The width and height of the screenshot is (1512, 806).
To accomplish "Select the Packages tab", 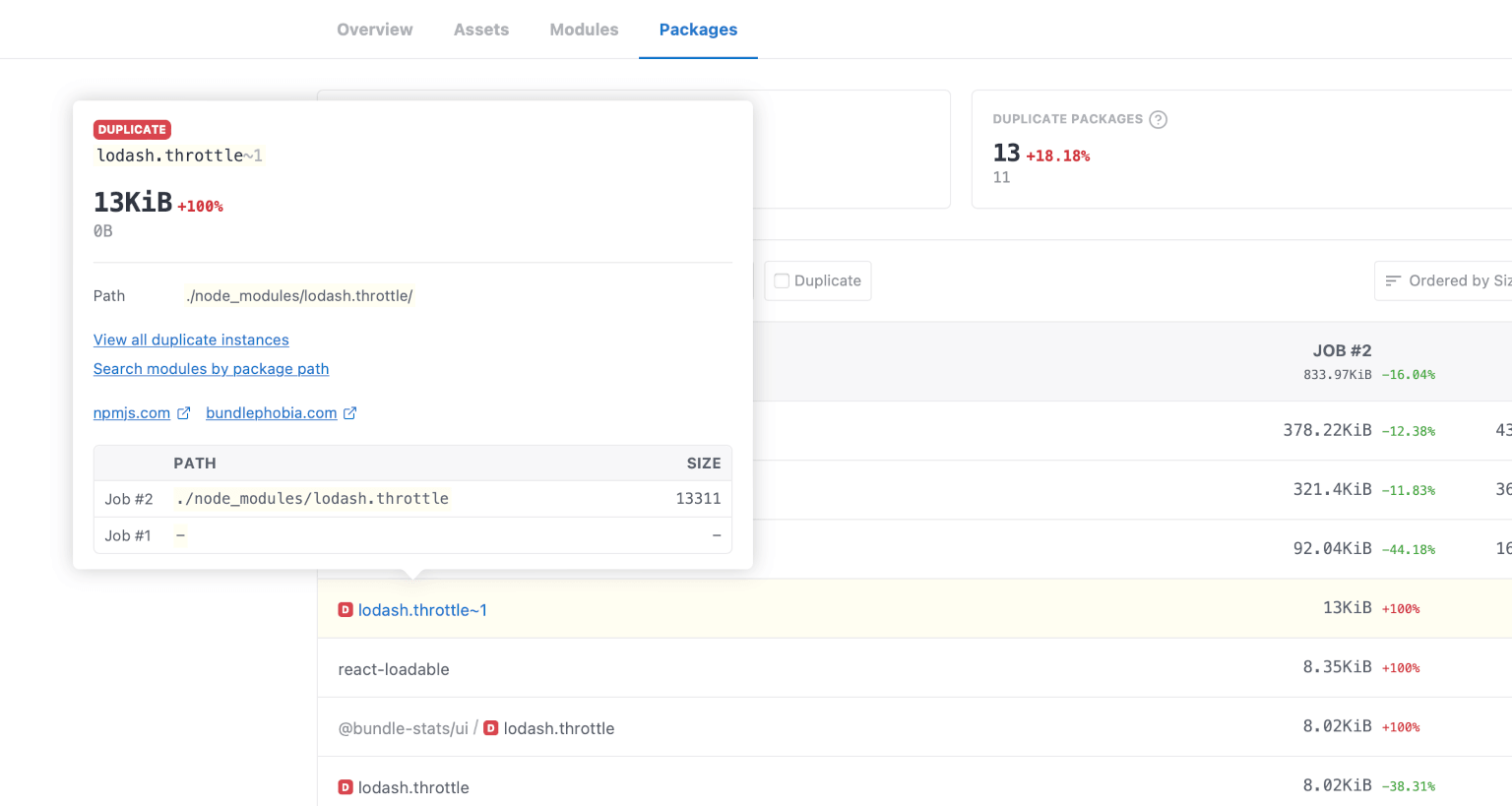I will (x=698, y=30).
